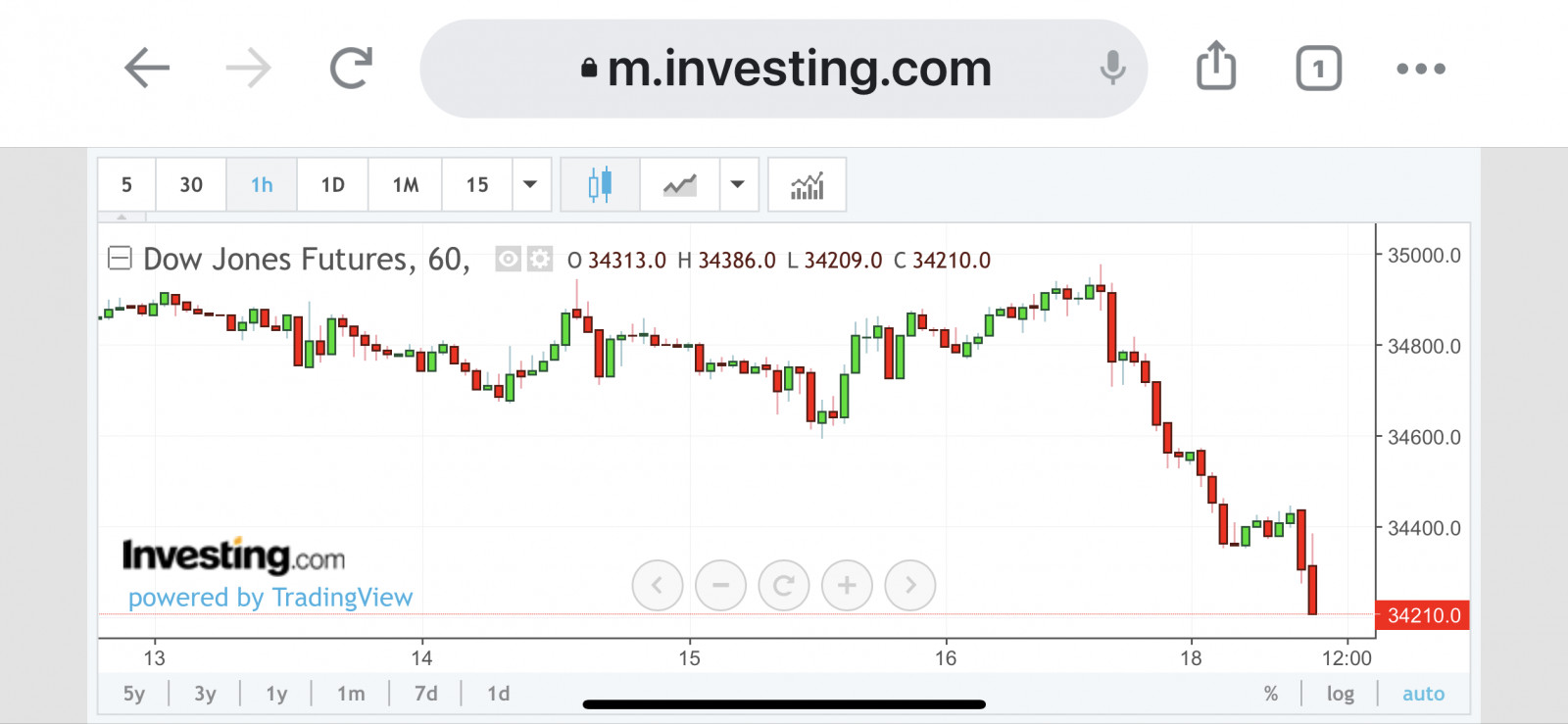Set the date range to 1y
Screen dimensions: 1568x724
click(x=276, y=694)
